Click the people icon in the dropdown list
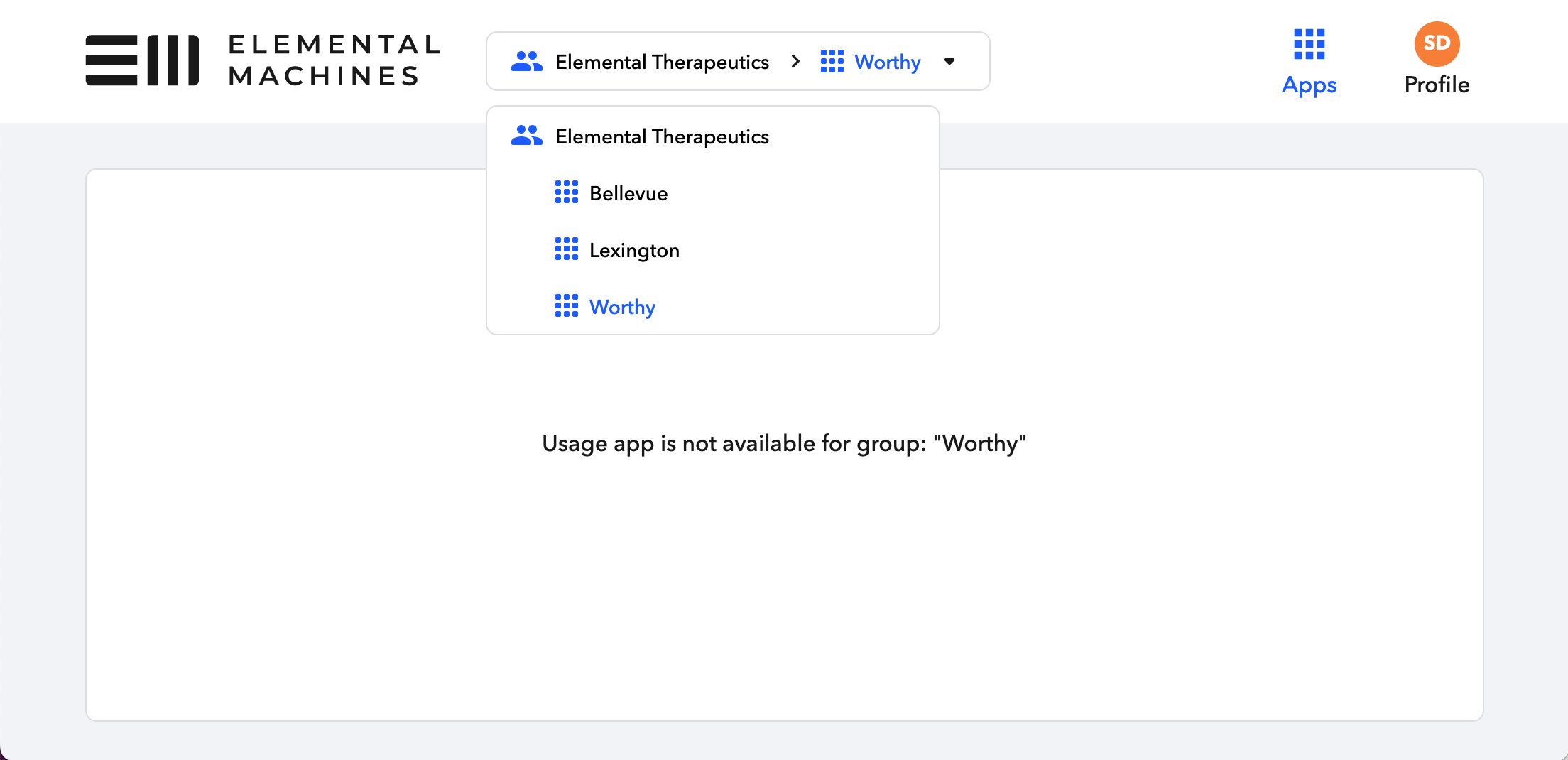1568x760 pixels. tap(526, 135)
